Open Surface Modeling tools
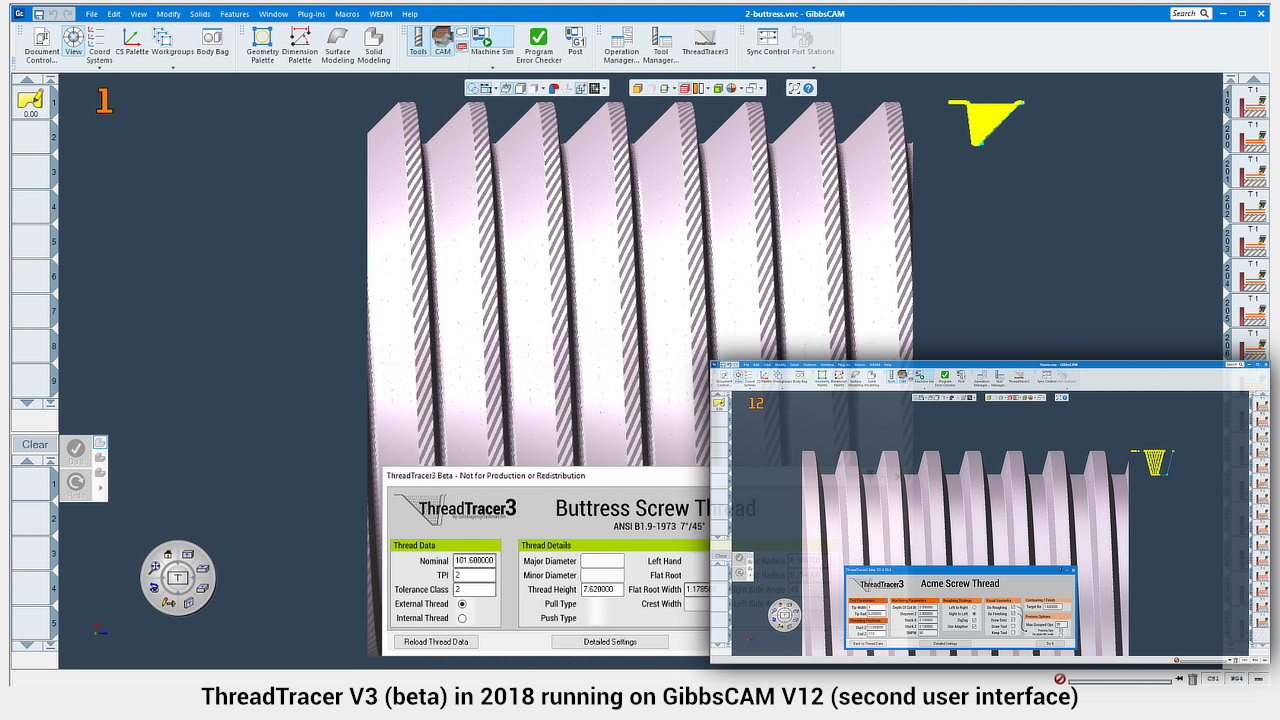This screenshot has height=720, width=1280. click(338, 45)
